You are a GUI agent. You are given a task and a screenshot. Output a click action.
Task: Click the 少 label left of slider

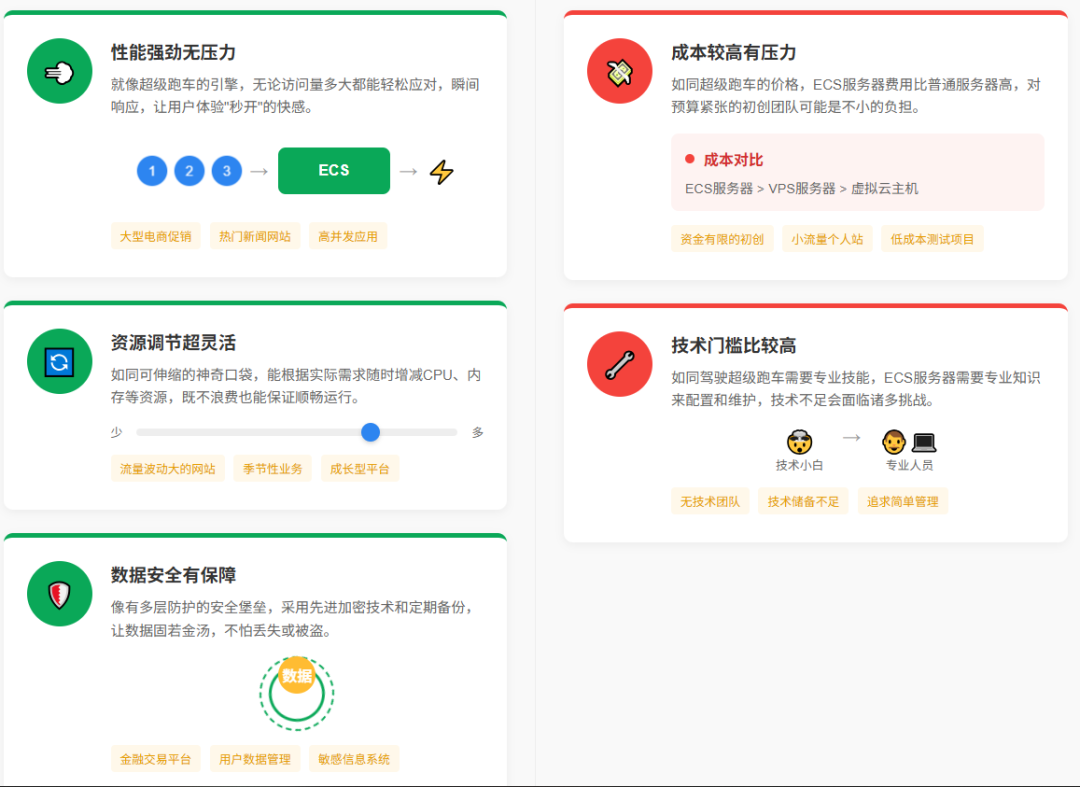point(116,432)
